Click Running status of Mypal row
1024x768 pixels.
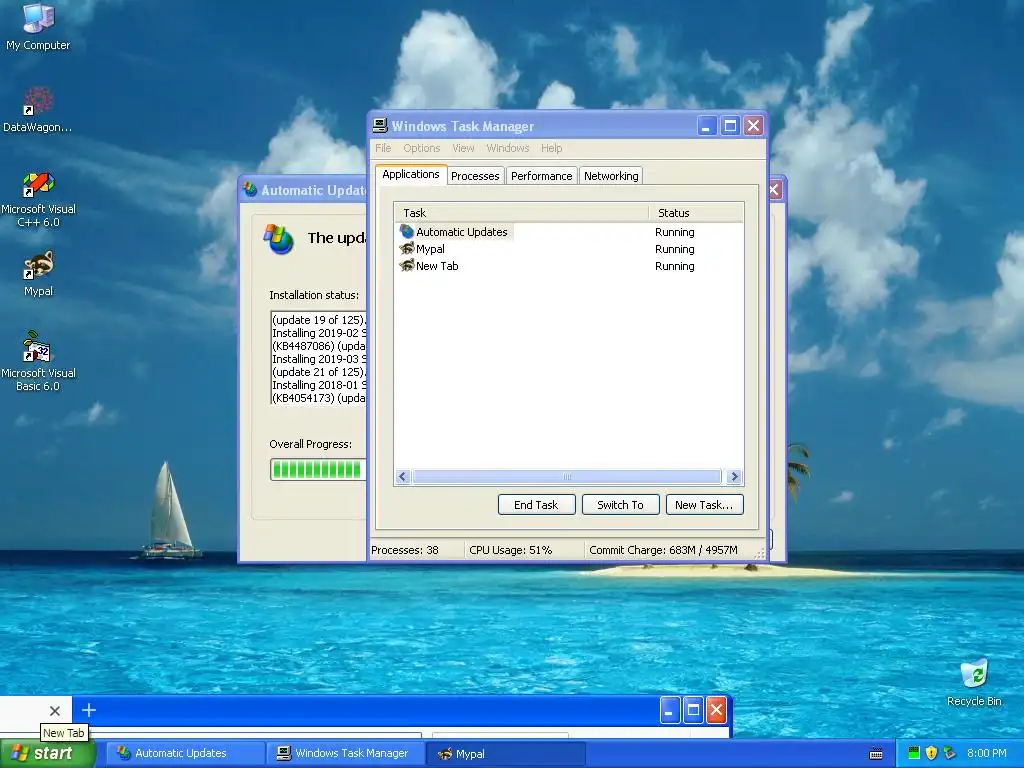coord(675,249)
